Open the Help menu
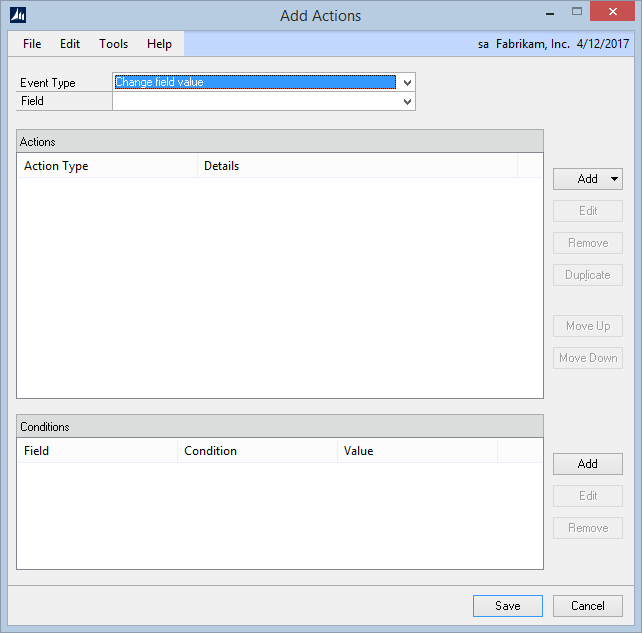 tap(159, 44)
